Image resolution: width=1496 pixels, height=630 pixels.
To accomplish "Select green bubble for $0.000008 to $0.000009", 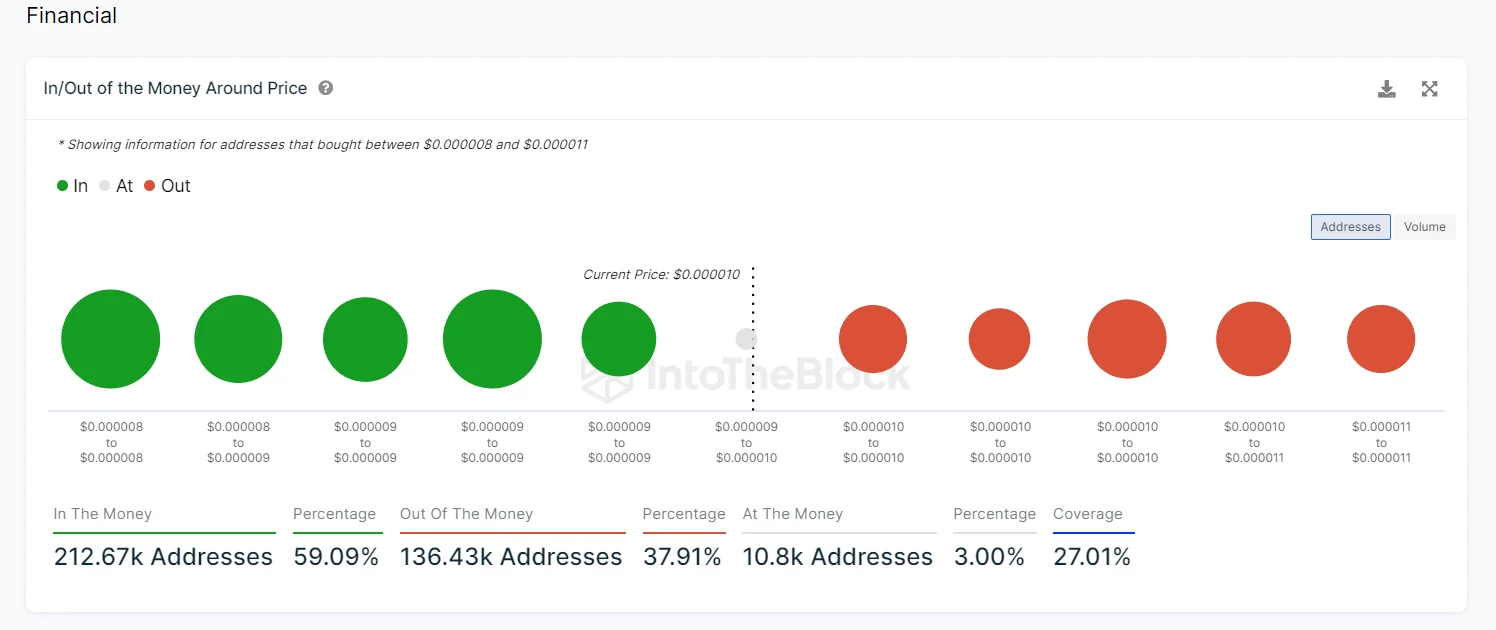I will [238, 339].
